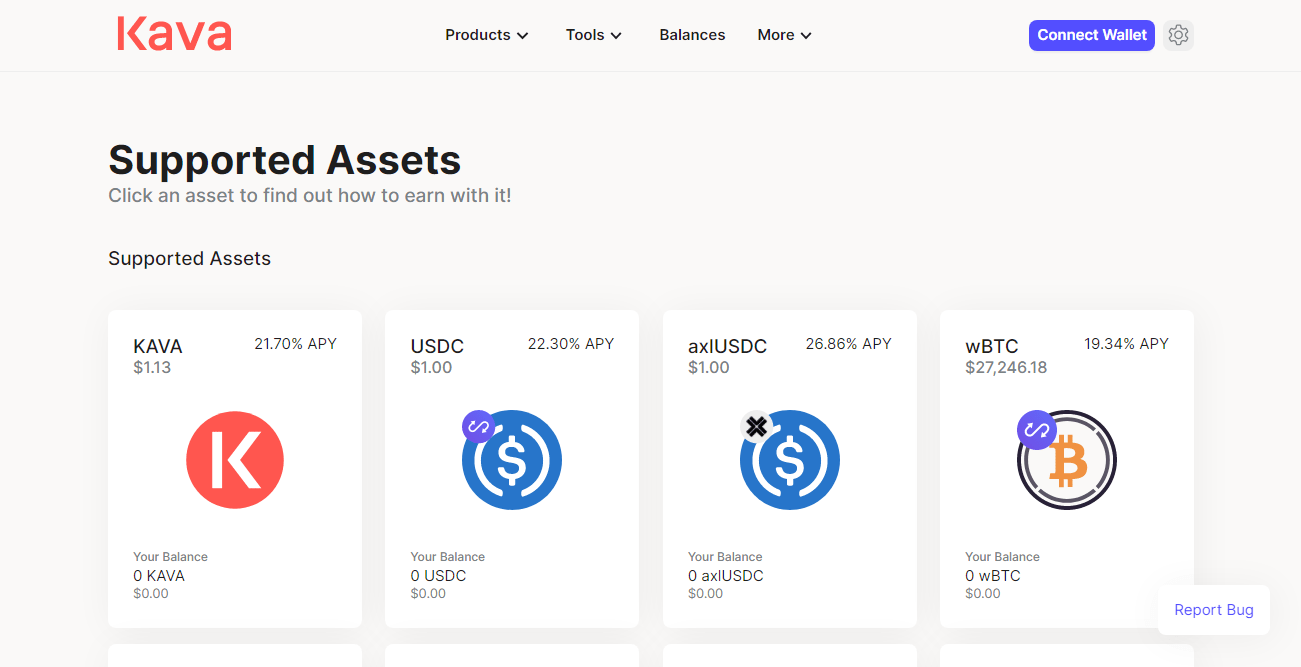This screenshot has height=667, width=1301.
Task: Click the Connect Wallet button
Action: point(1092,35)
